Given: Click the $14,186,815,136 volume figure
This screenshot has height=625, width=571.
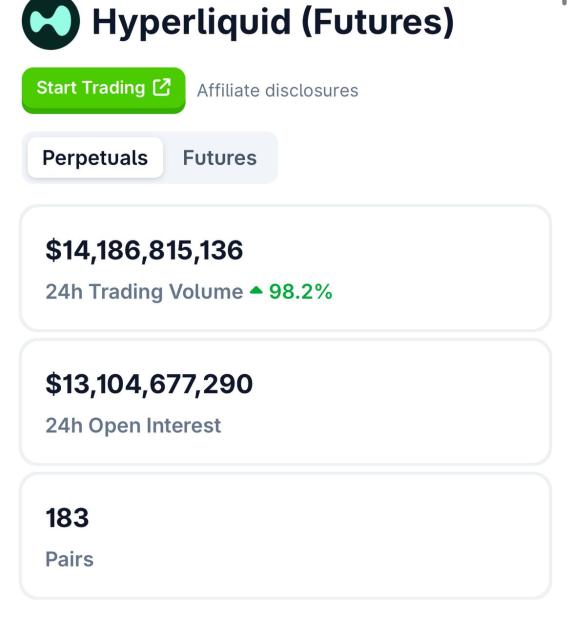Looking at the screenshot, I should coord(144,251).
